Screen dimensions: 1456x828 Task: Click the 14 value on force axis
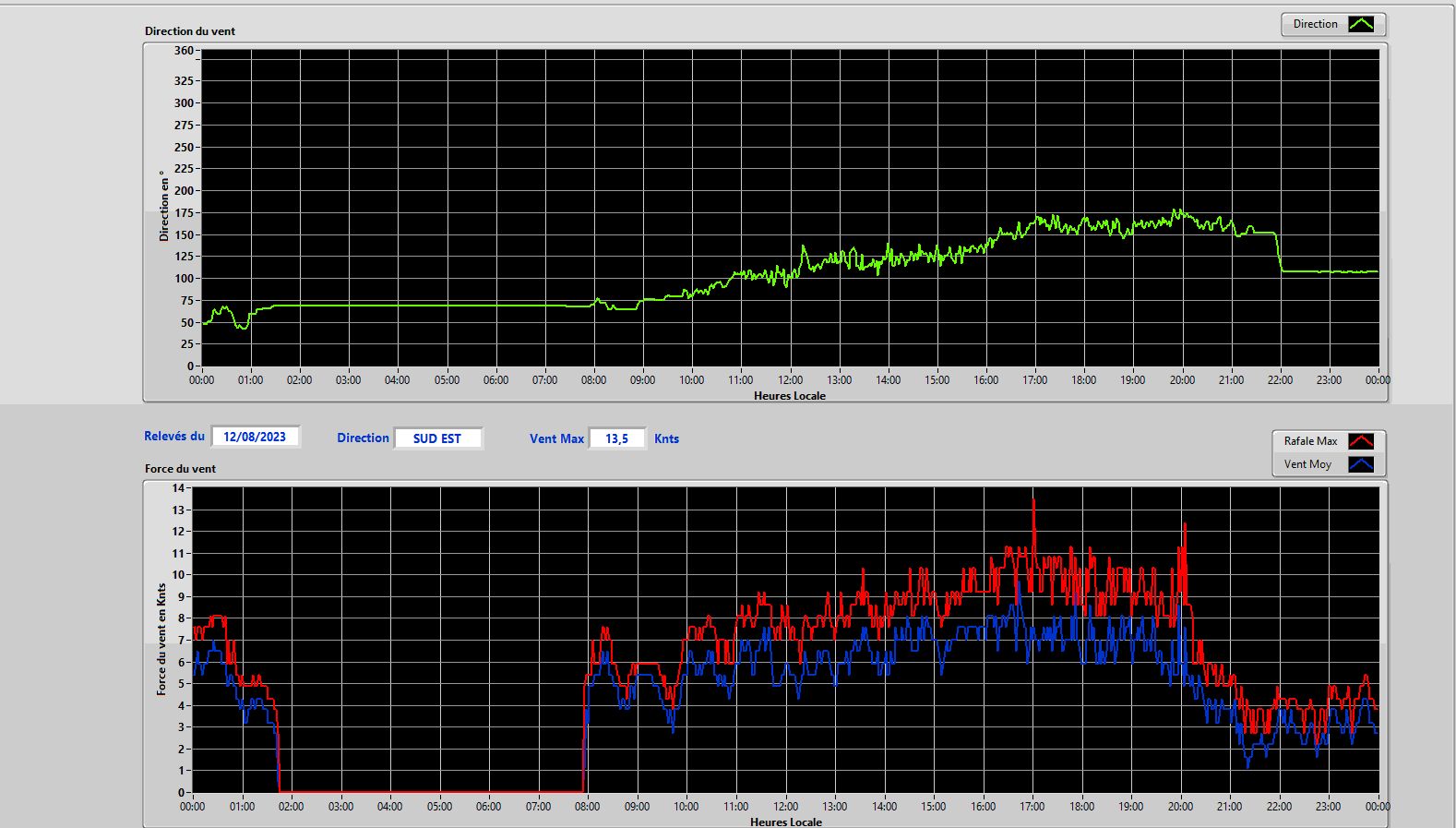click(x=178, y=487)
